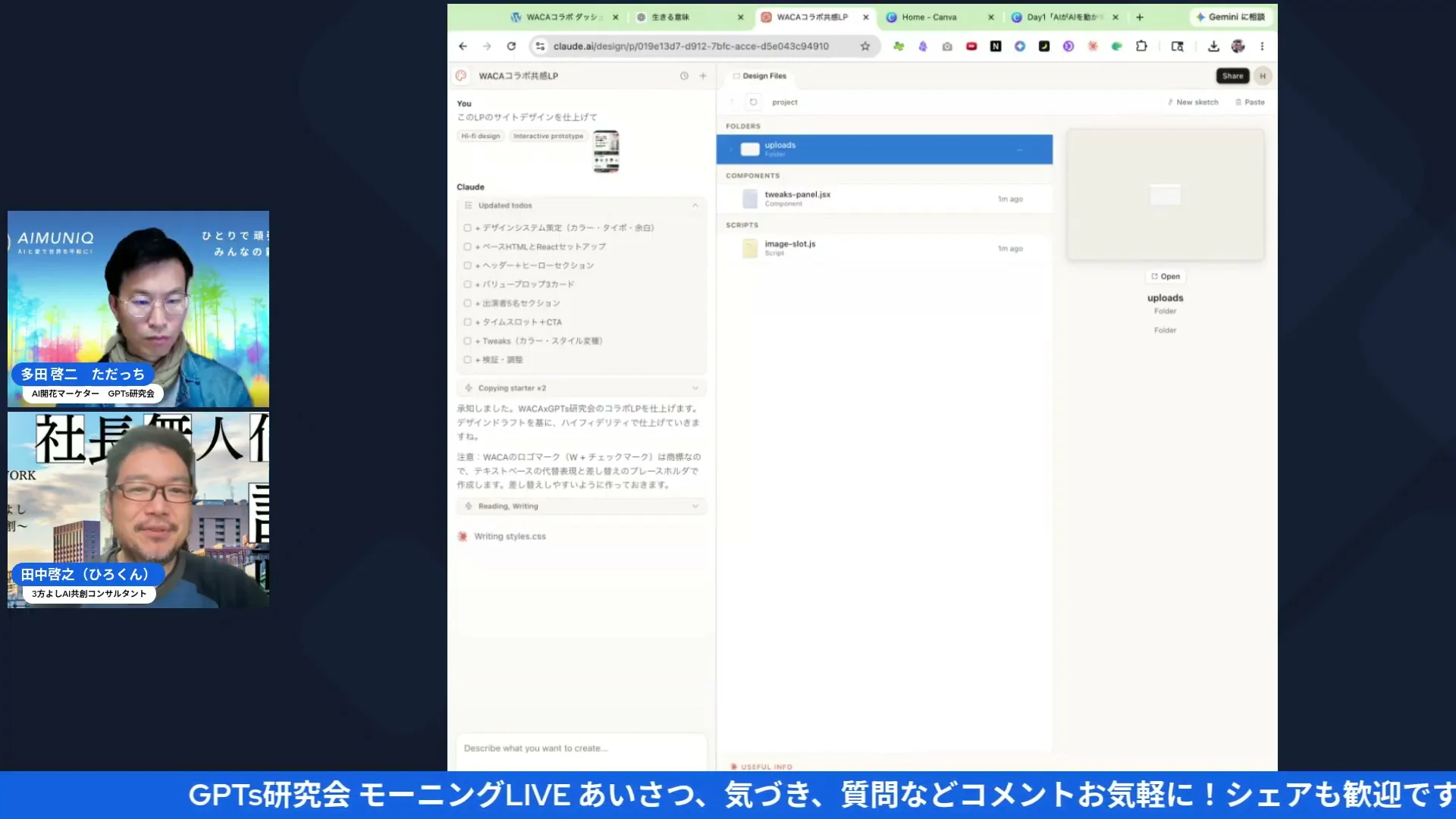The width and height of the screenshot is (1456, 819).
Task: Click the H user avatar
Action: (1263, 76)
